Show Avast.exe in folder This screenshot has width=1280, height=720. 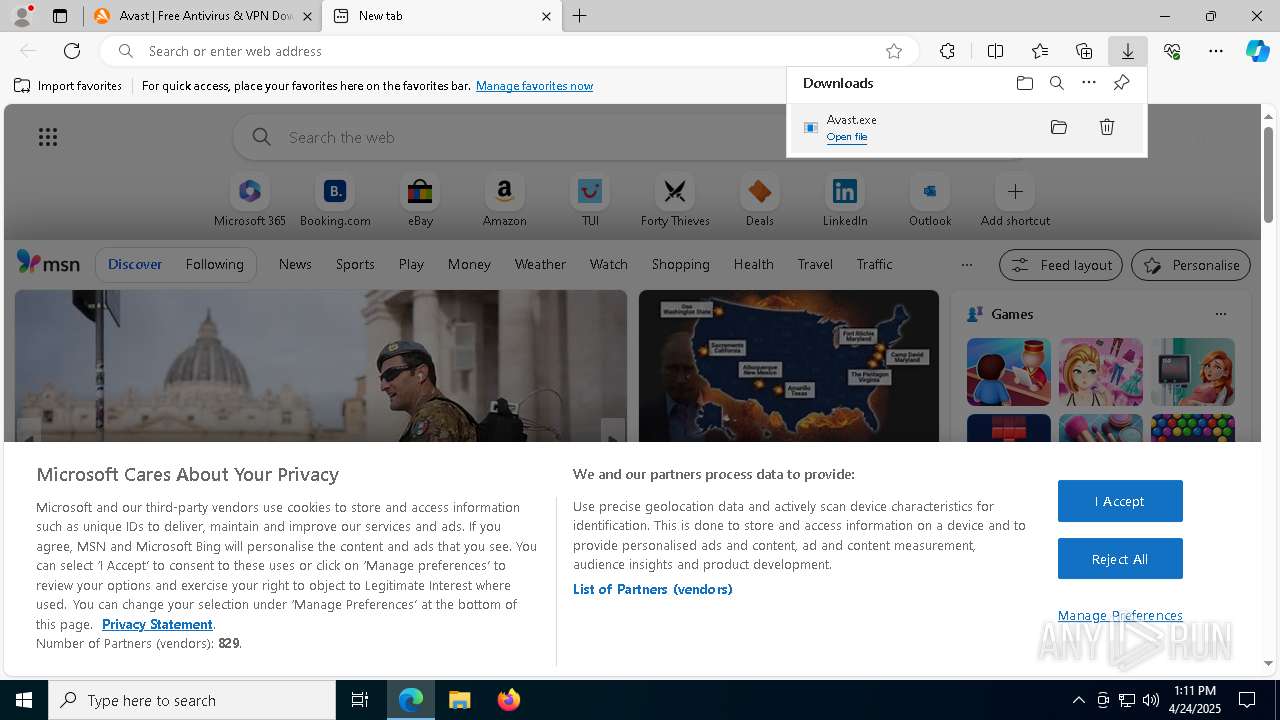(1059, 127)
